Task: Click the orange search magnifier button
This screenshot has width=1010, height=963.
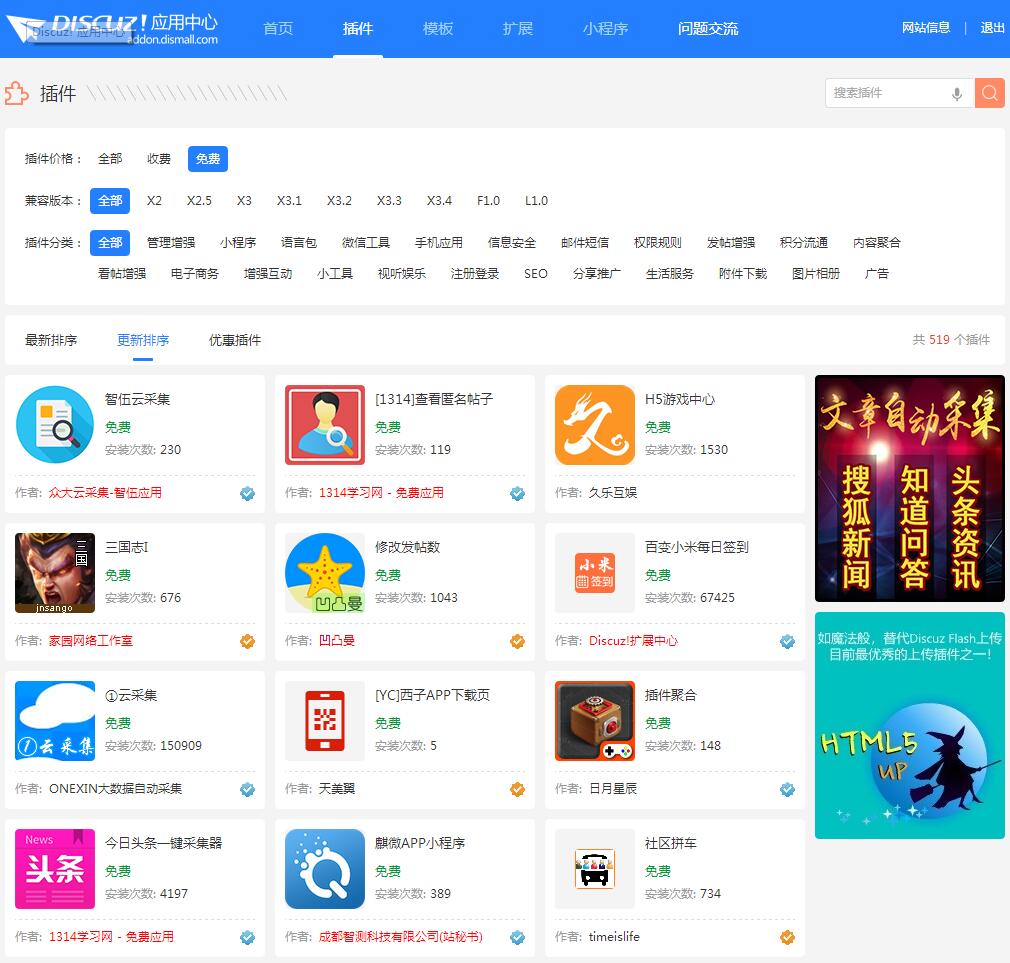Action: [x=989, y=93]
